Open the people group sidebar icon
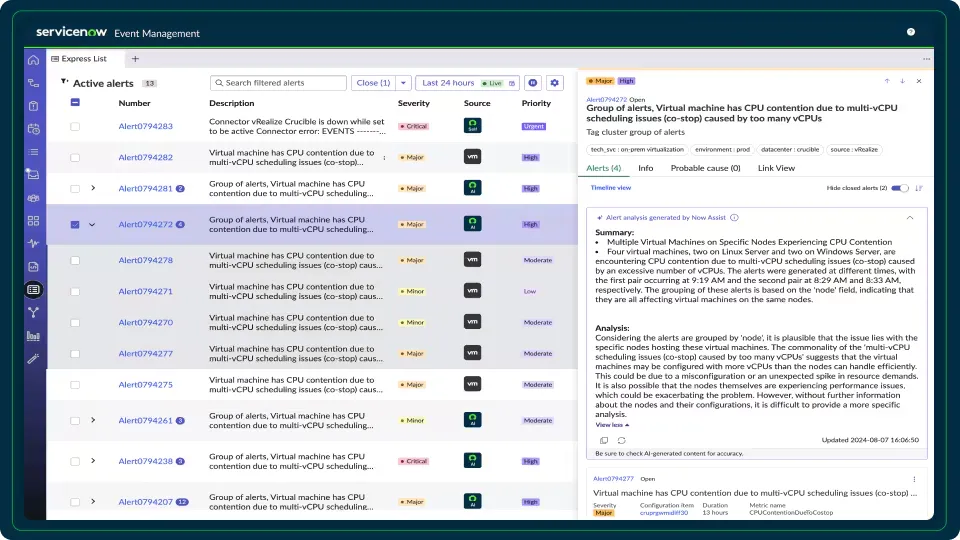Screen dimensions: 960x540 point(34,198)
